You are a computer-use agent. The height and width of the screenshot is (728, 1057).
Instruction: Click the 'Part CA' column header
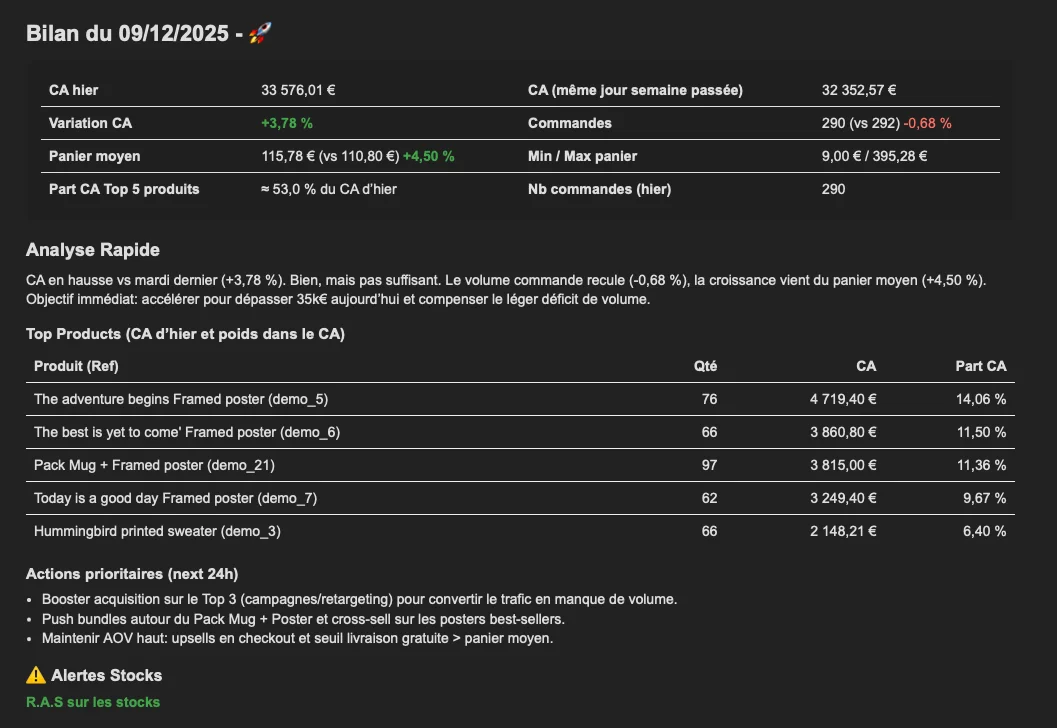pyautogui.click(x=980, y=366)
